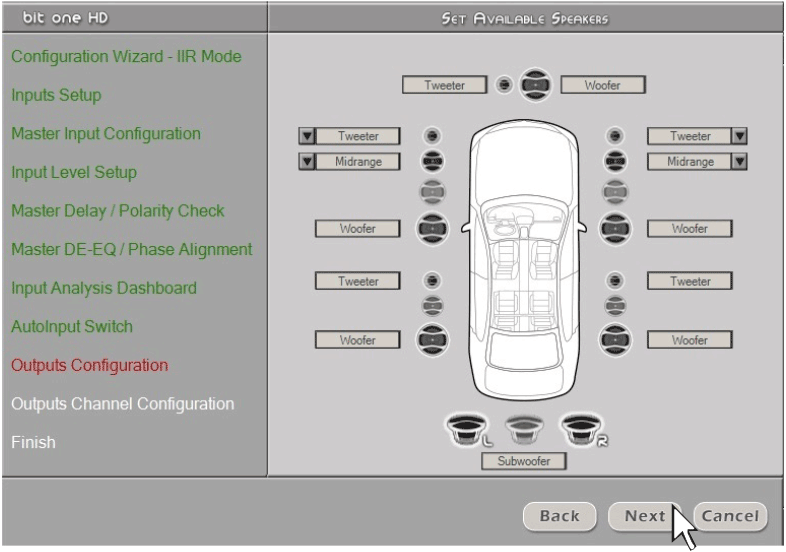Viewport: 786px width, 552px height.
Task: Open Input Analysis Dashboard step
Action: point(104,288)
